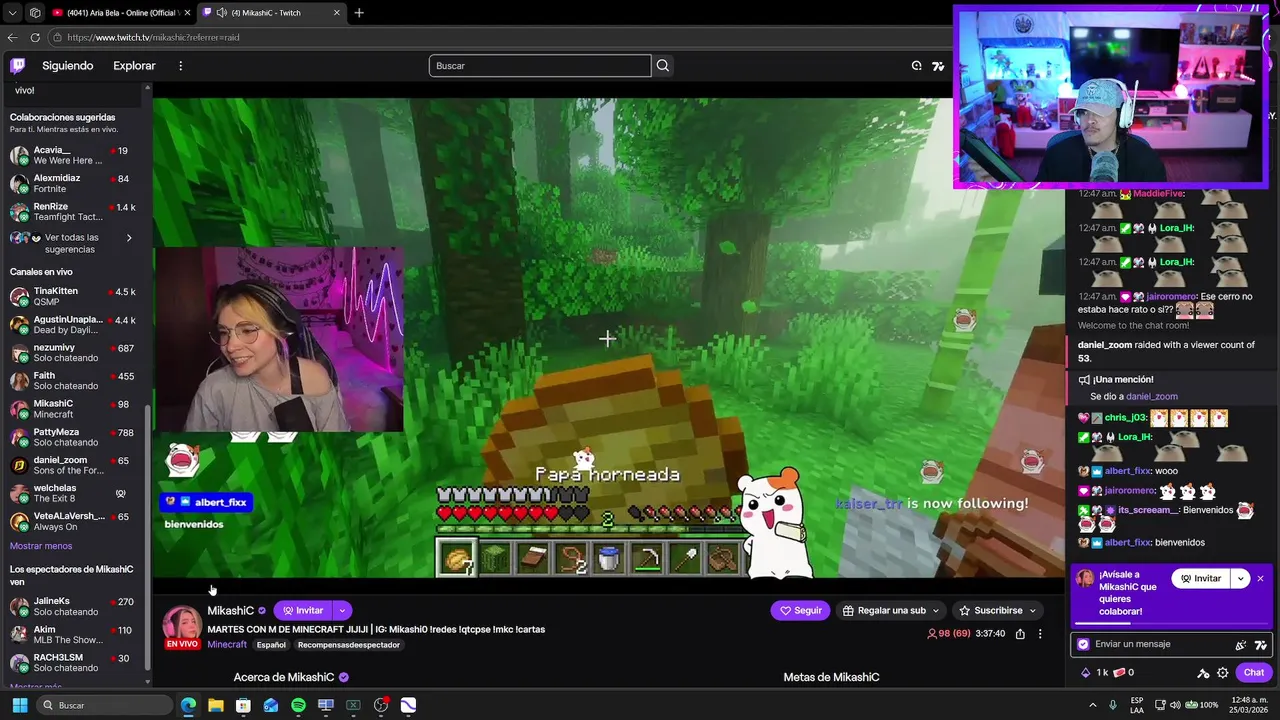Open the browser tab list dropdown
The width and height of the screenshot is (1280, 720).
(x=12, y=13)
